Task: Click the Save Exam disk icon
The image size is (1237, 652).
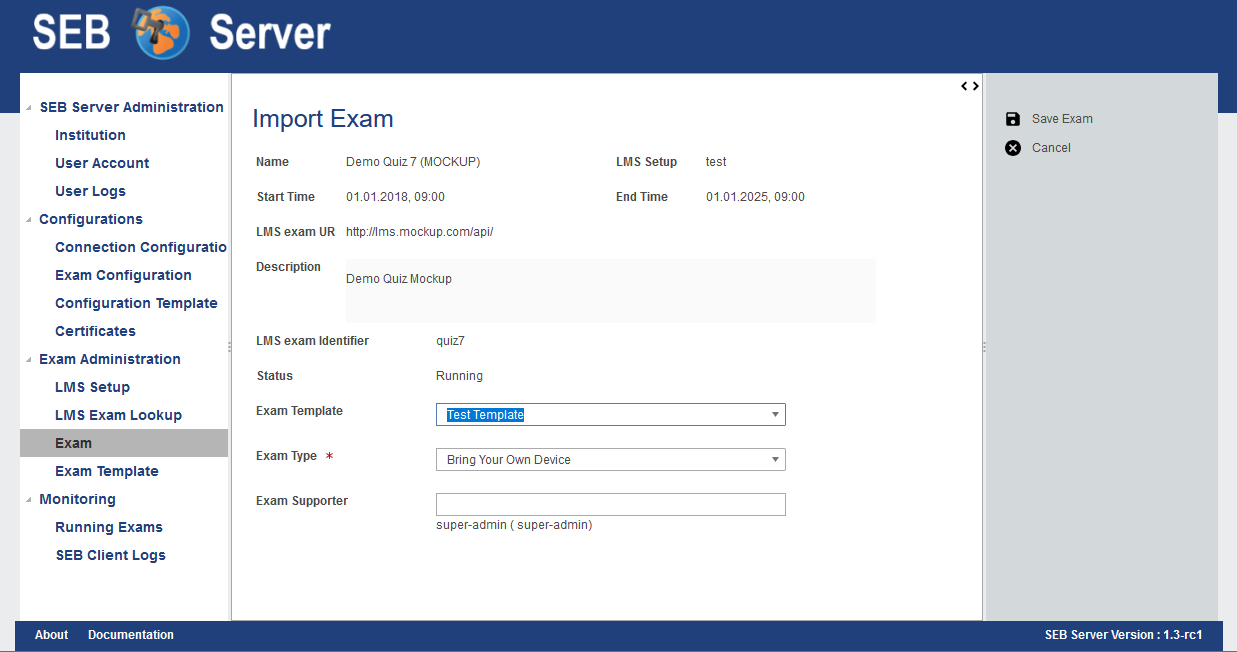Action: click(1013, 119)
